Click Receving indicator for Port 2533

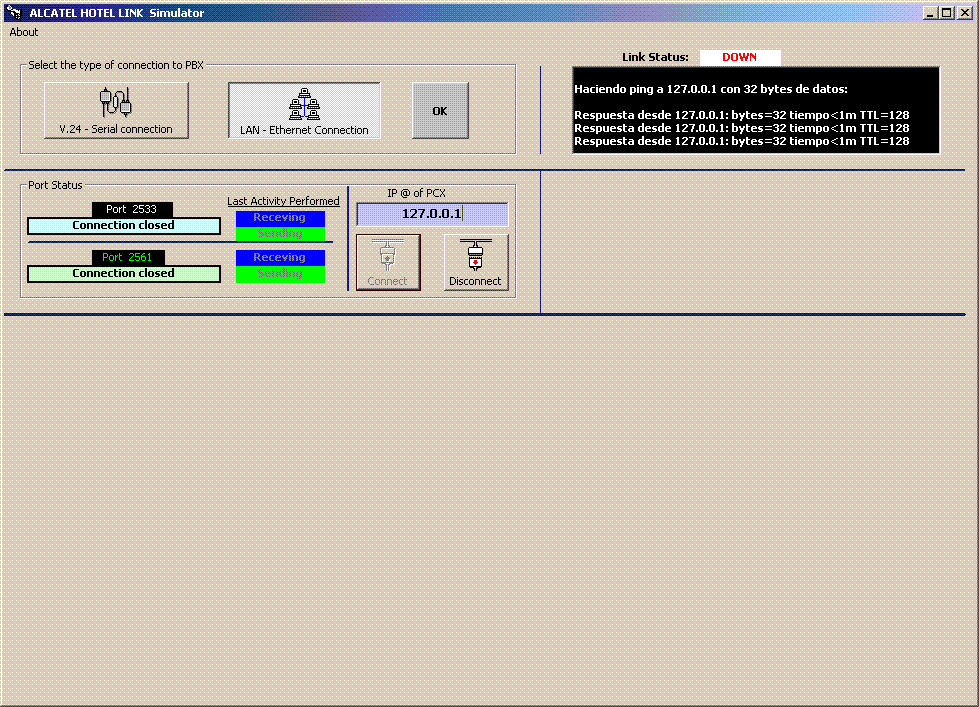[x=280, y=218]
